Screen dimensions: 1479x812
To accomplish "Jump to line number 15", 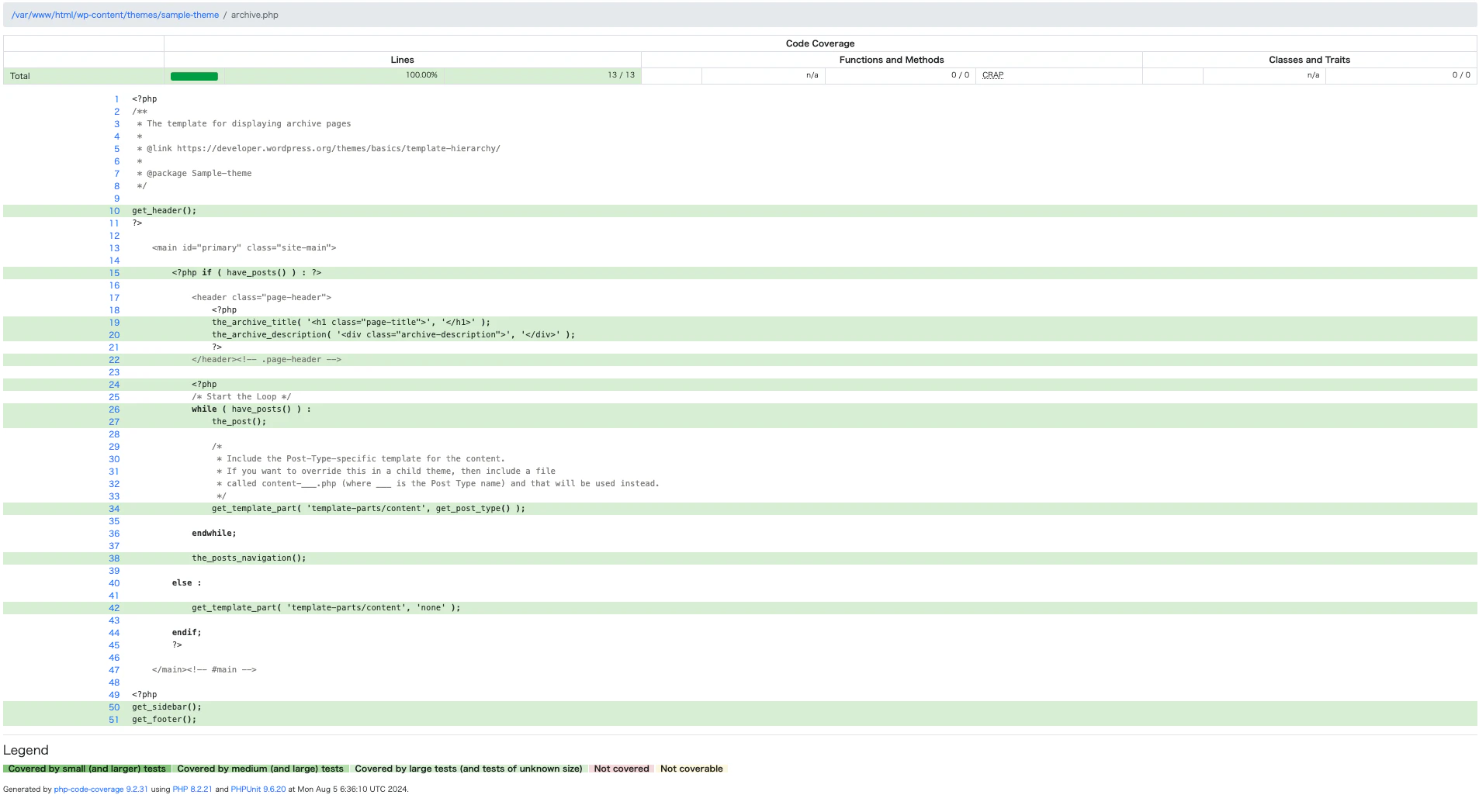I will pos(114,273).
